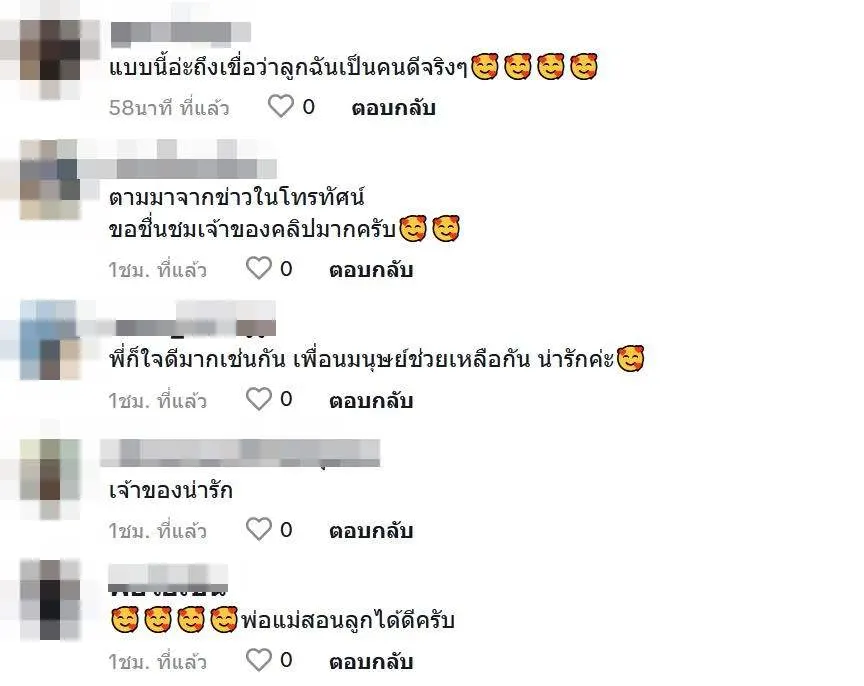Open the first commenter's profile picture
This screenshot has height=686, width=864.
pos(50,50)
